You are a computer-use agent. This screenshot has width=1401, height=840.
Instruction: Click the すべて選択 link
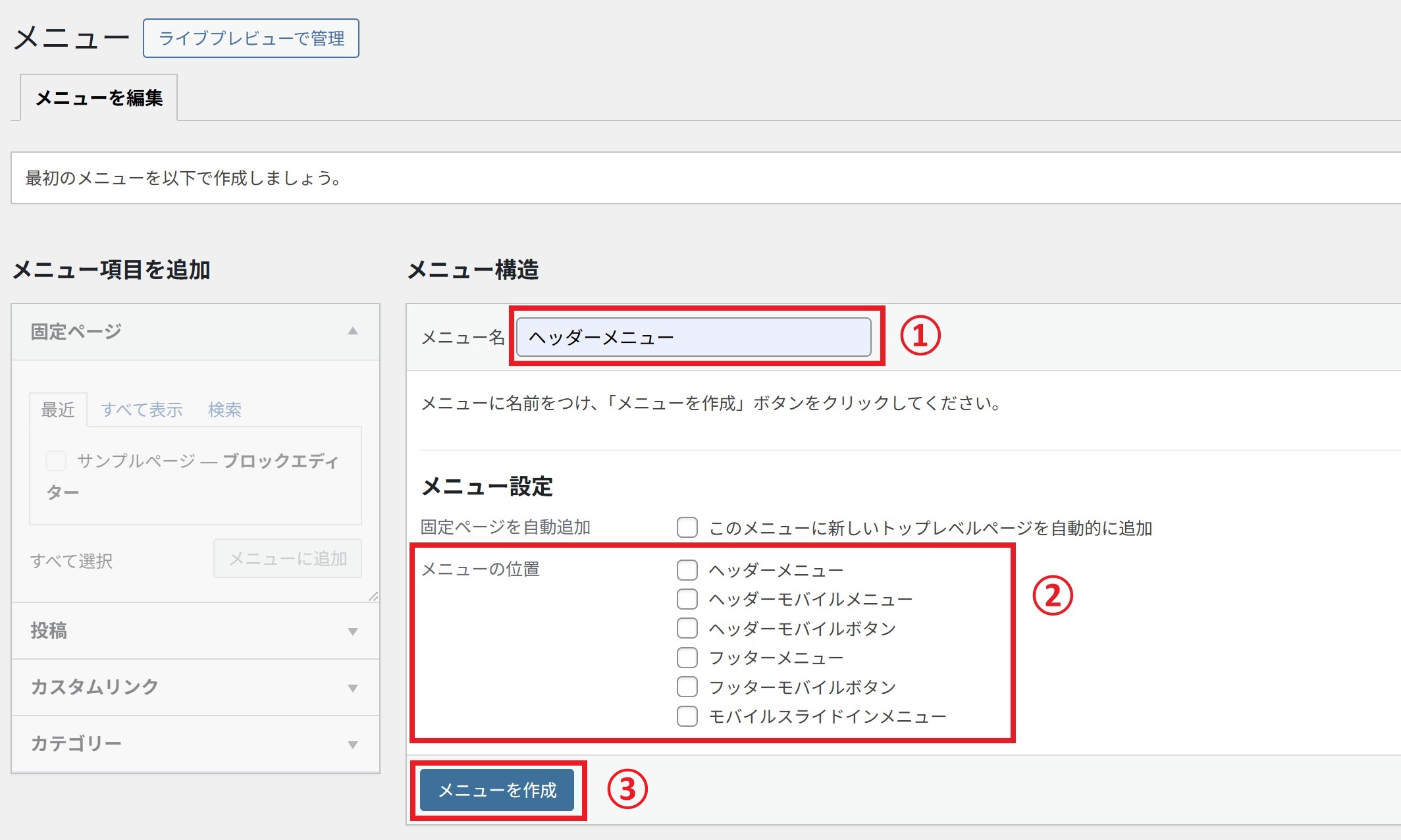click(x=71, y=561)
